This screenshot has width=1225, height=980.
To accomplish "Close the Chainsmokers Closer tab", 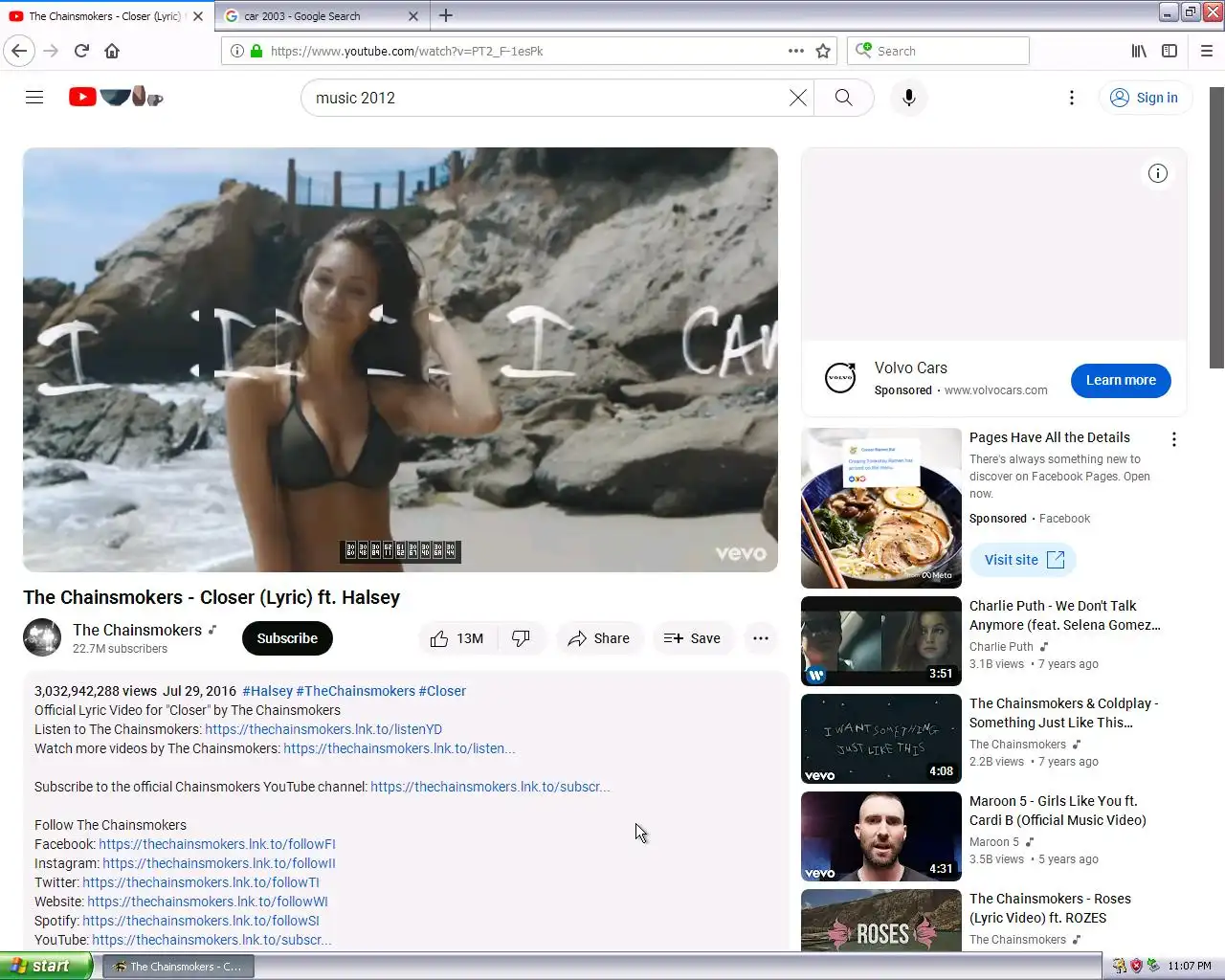I will tap(198, 16).
